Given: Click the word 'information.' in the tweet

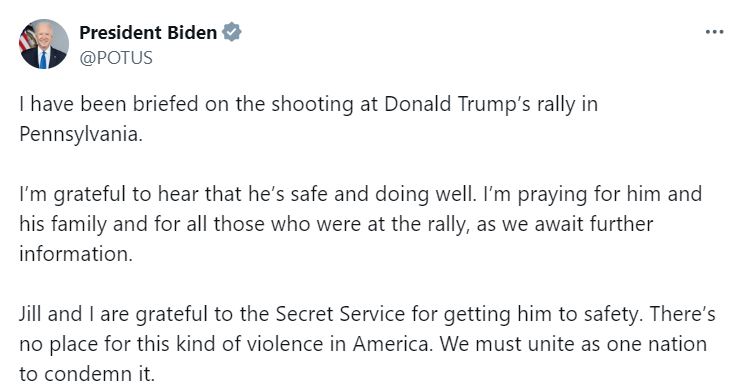Looking at the screenshot, I should (76, 254).
